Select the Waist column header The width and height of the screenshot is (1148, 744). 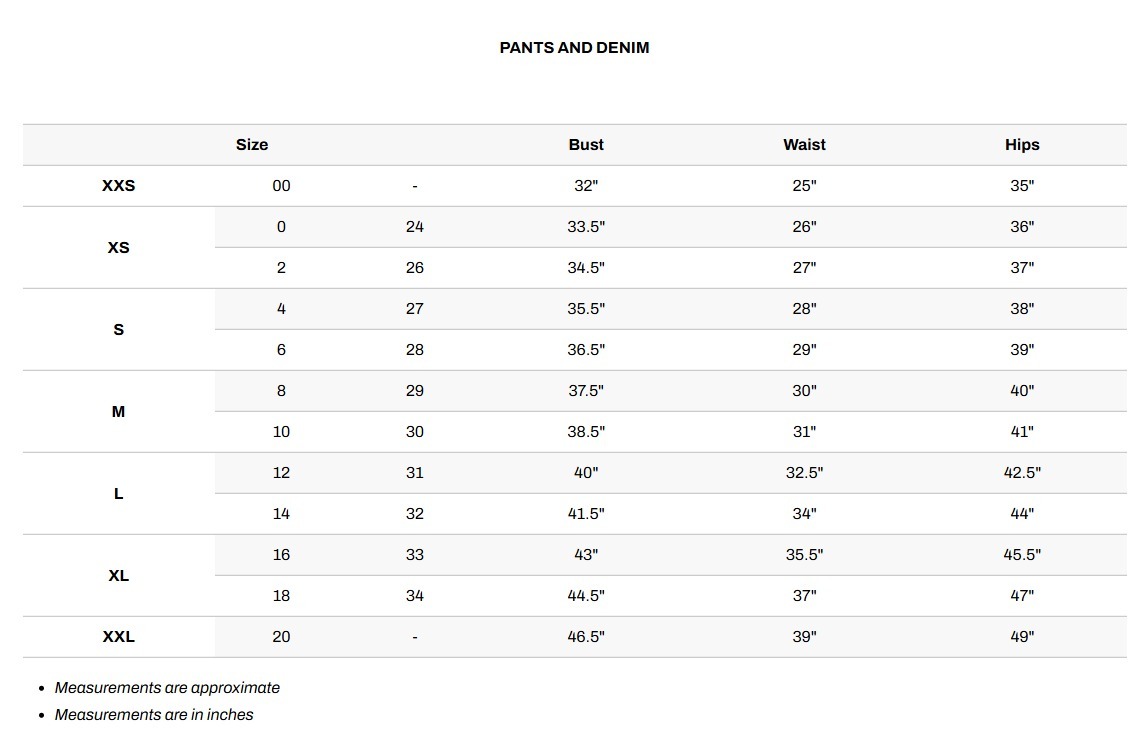coord(804,144)
